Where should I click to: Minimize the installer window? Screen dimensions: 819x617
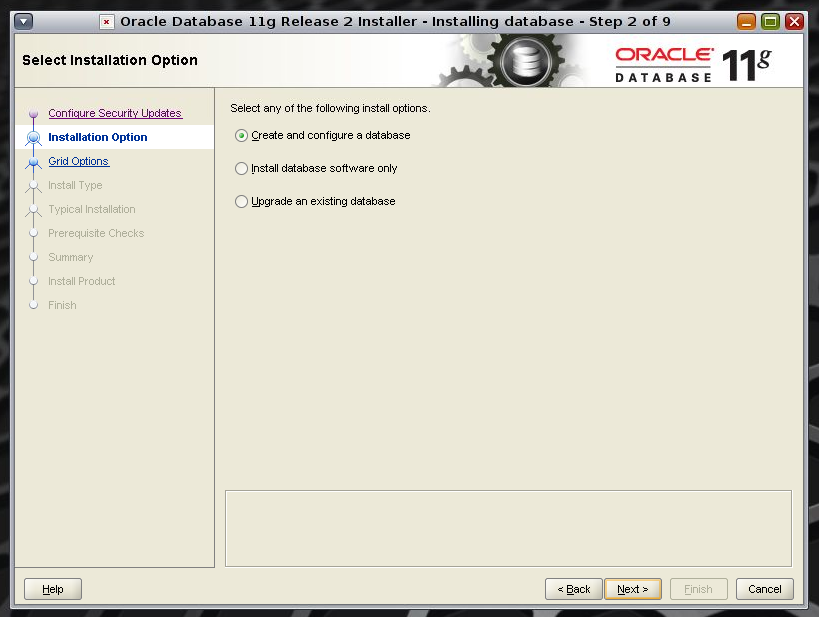pyautogui.click(x=746, y=21)
